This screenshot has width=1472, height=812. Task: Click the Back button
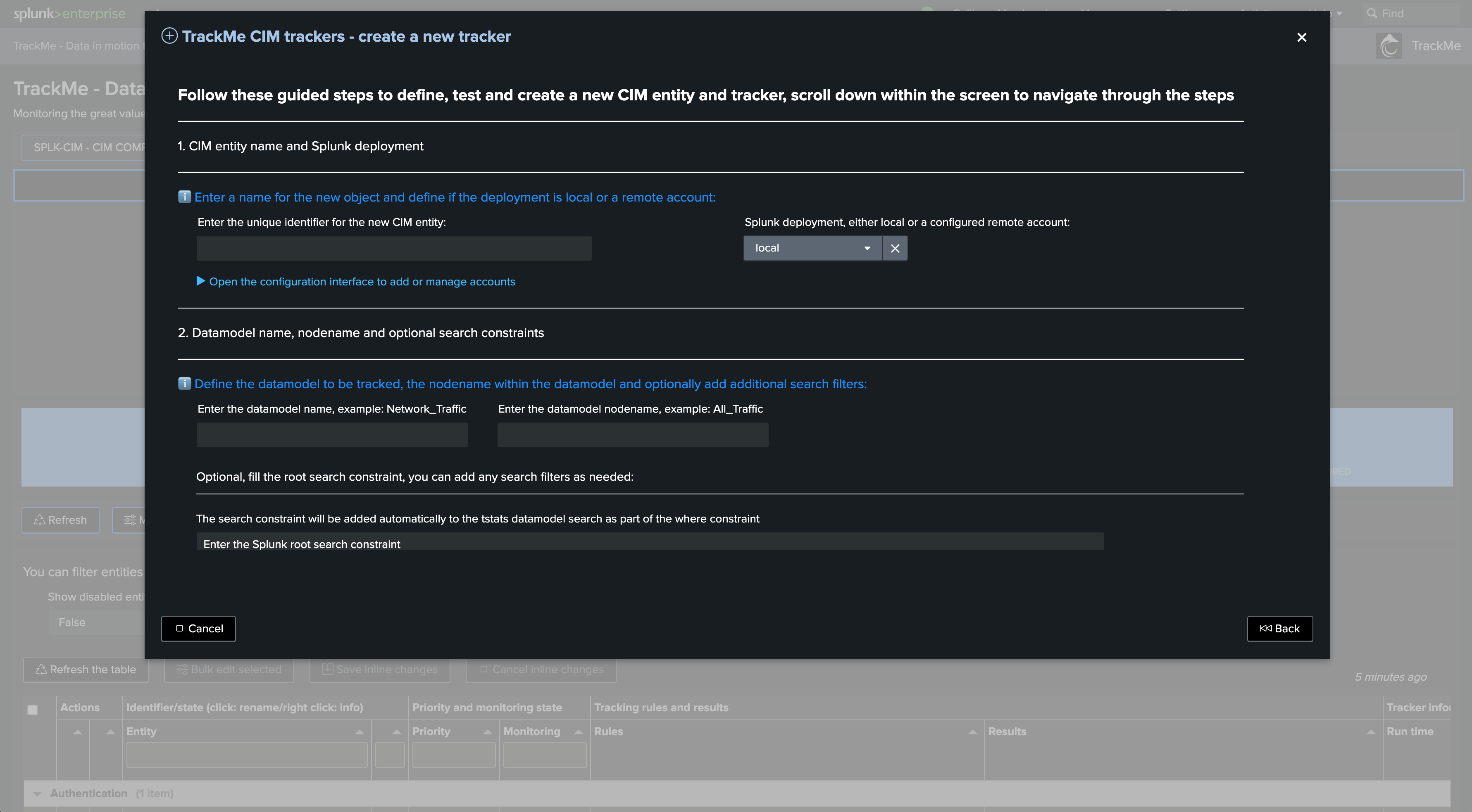pyautogui.click(x=1279, y=629)
